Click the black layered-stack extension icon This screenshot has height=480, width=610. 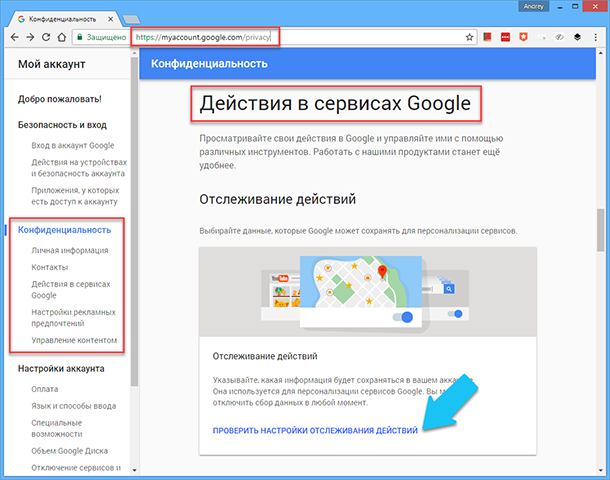(577, 37)
